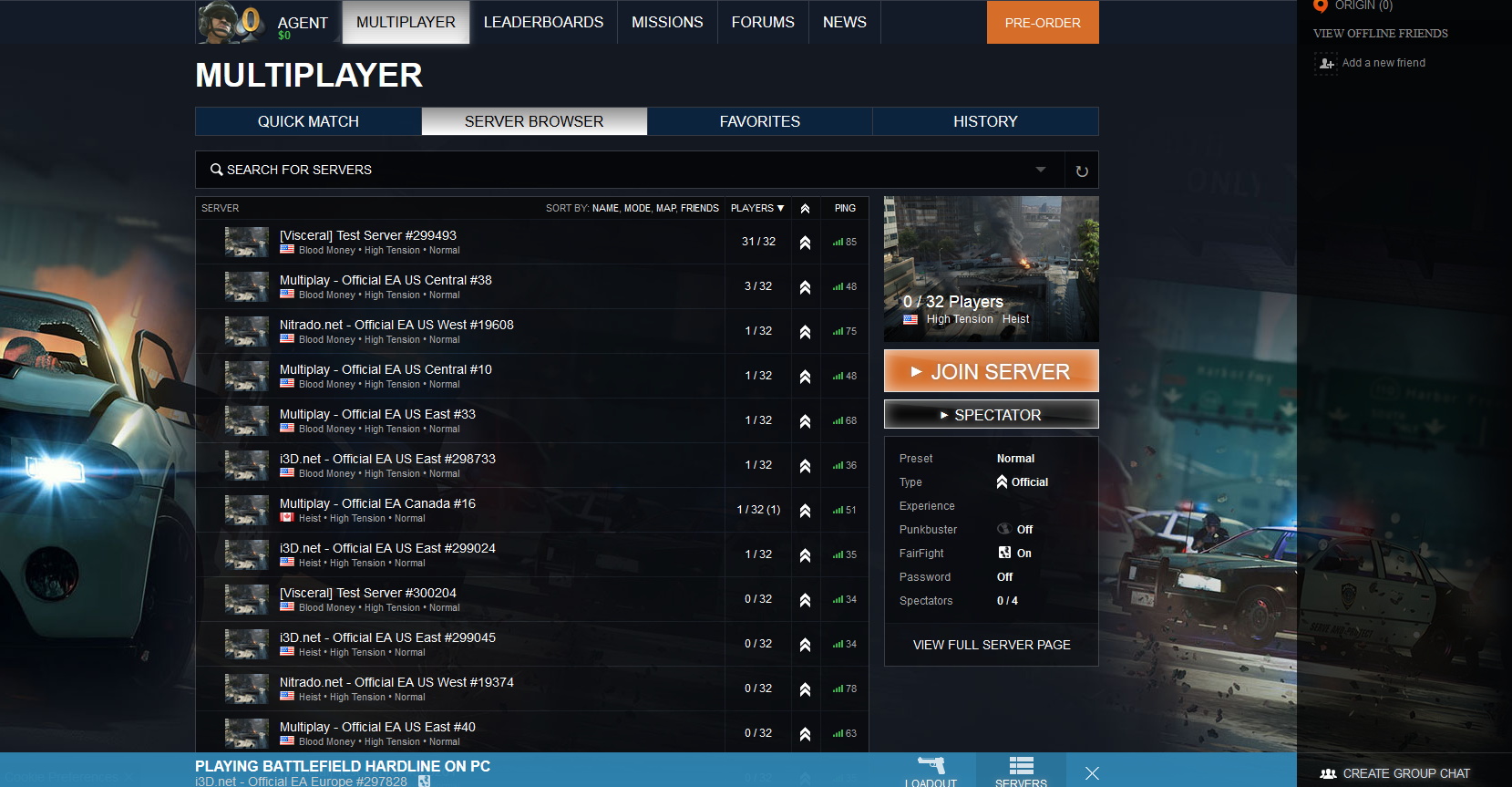Close the bottom playing bar with X
The image size is (1512, 787).
(1092, 773)
